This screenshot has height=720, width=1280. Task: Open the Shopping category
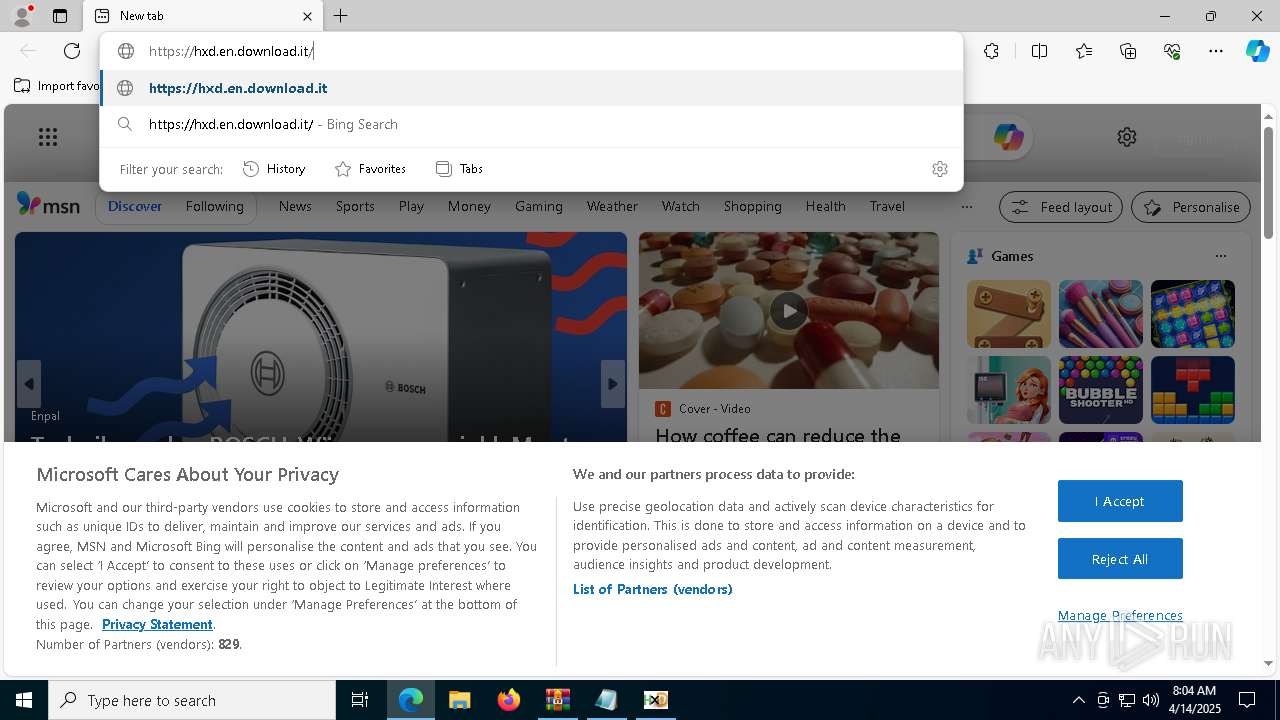[753, 206]
